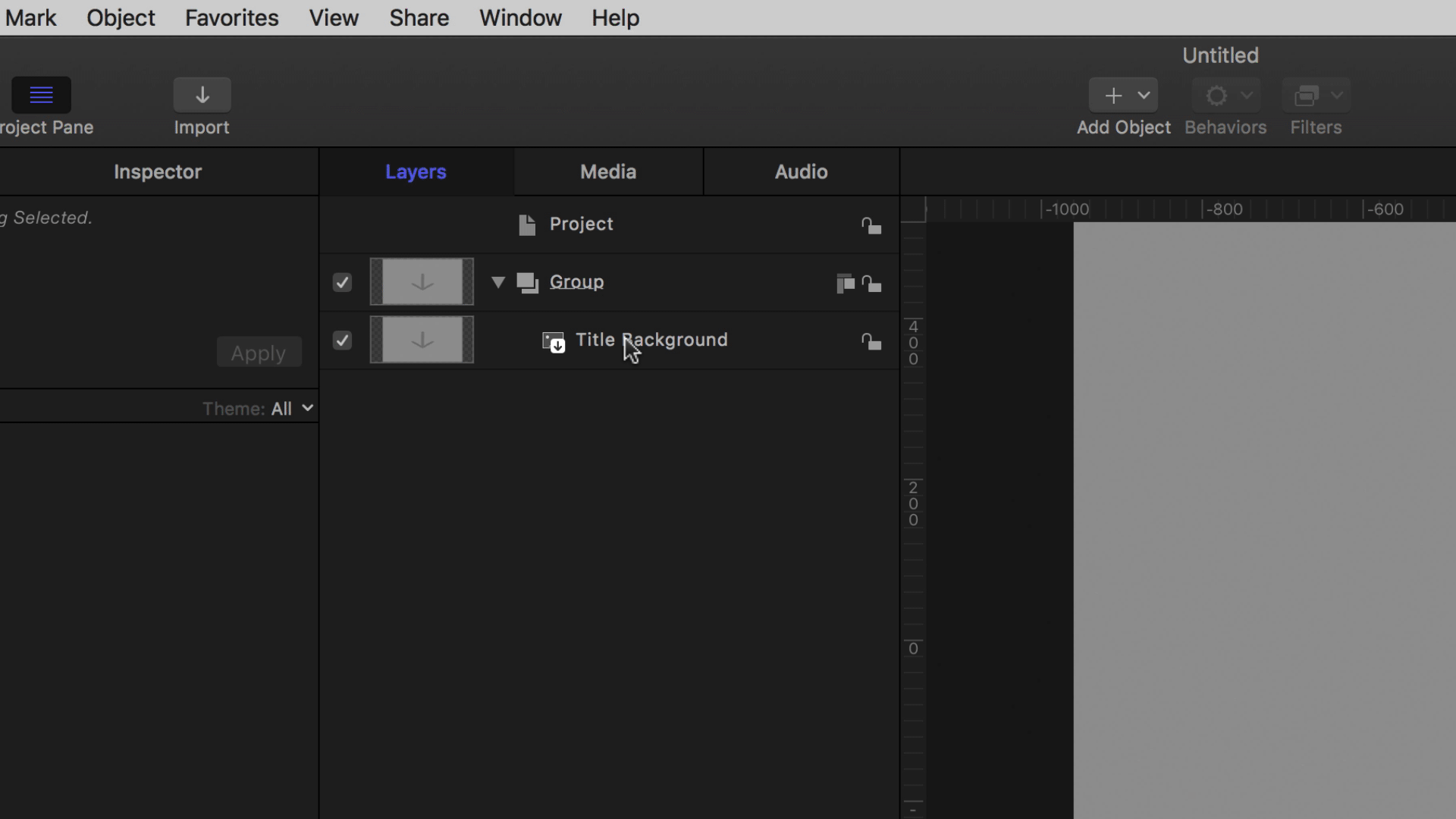Screen dimensions: 1456x819
Task: Click the Project document icon
Action: tap(527, 224)
